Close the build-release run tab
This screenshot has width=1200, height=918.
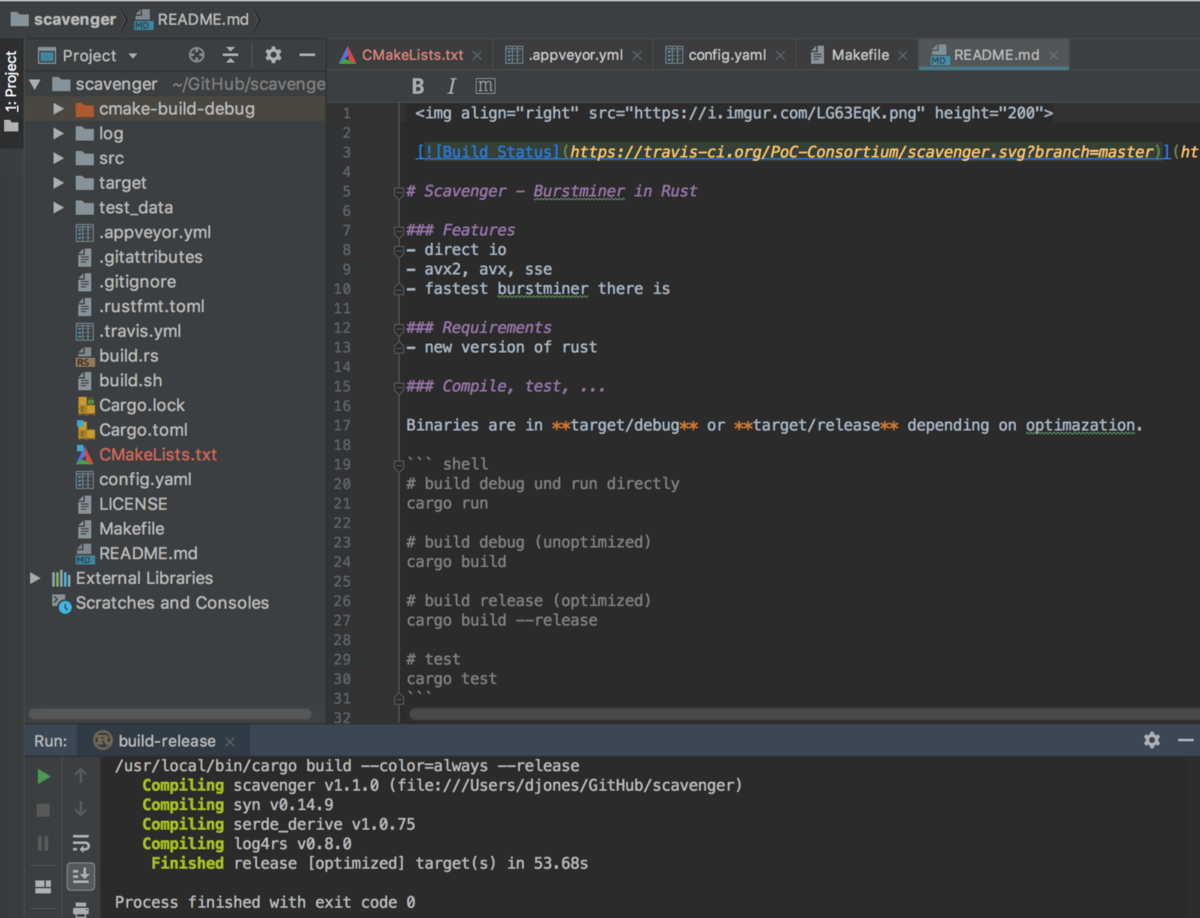(230, 742)
